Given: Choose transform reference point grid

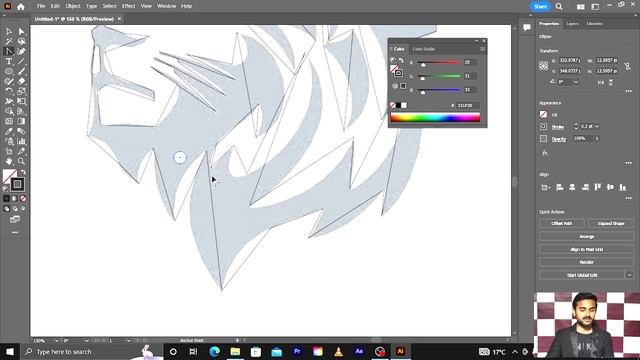Looking at the screenshot, I should [x=543, y=65].
